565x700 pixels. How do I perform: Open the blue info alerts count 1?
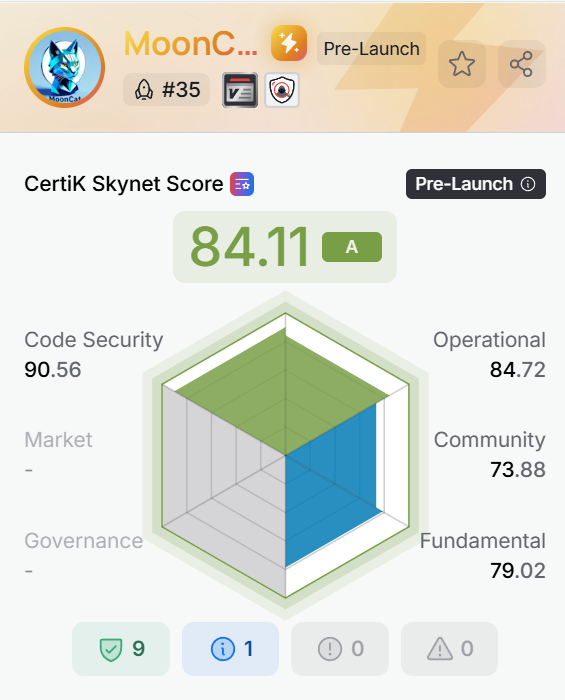coord(230,649)
